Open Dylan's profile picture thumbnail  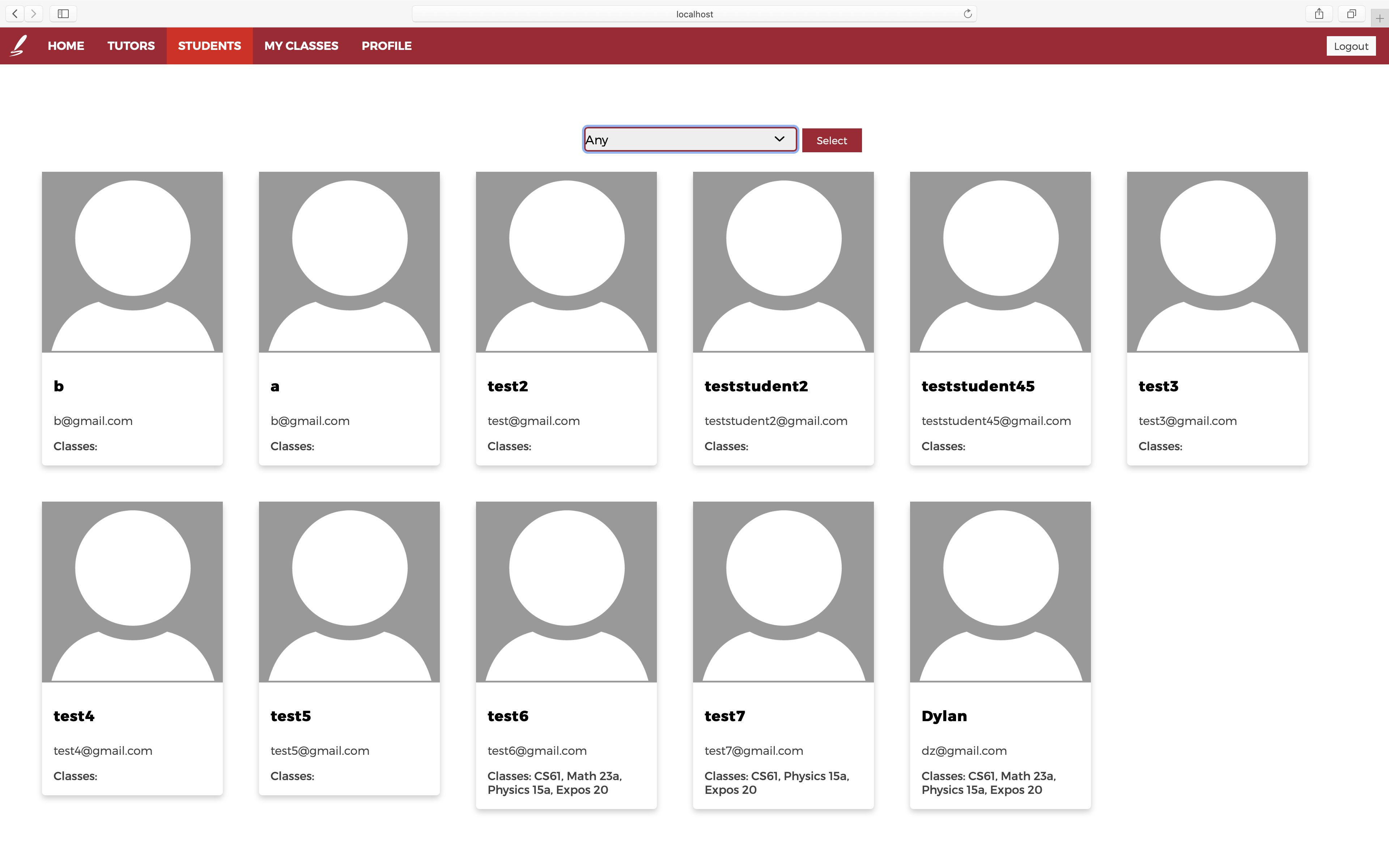click(1000, 591)
